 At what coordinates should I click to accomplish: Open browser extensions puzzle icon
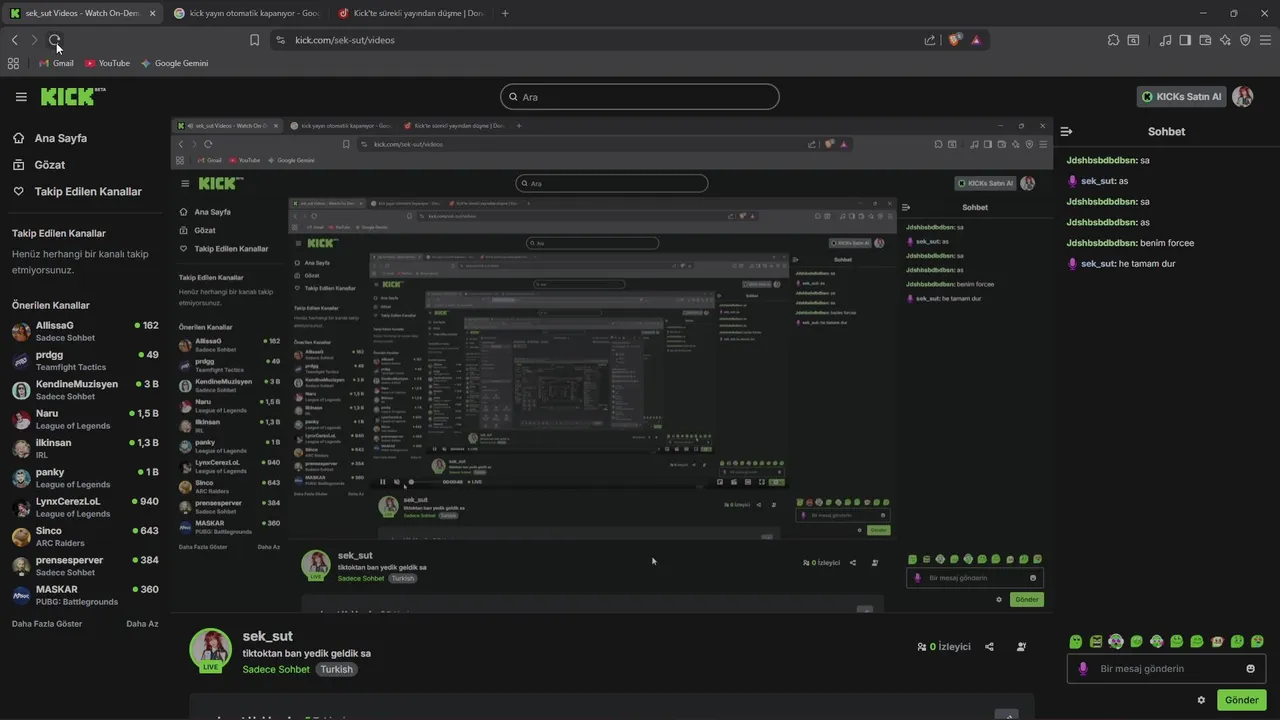point(1113,40)
